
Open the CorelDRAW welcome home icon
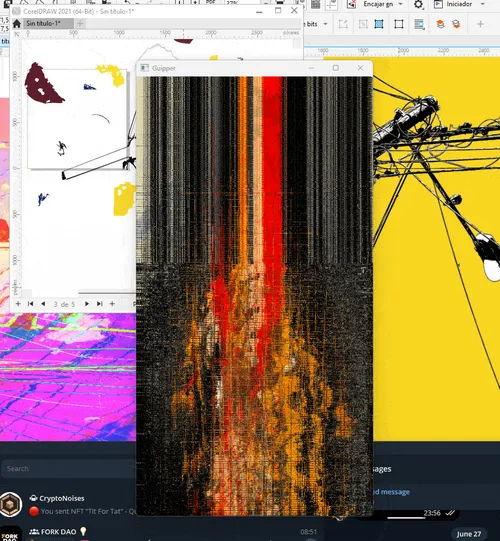point(17,23)
